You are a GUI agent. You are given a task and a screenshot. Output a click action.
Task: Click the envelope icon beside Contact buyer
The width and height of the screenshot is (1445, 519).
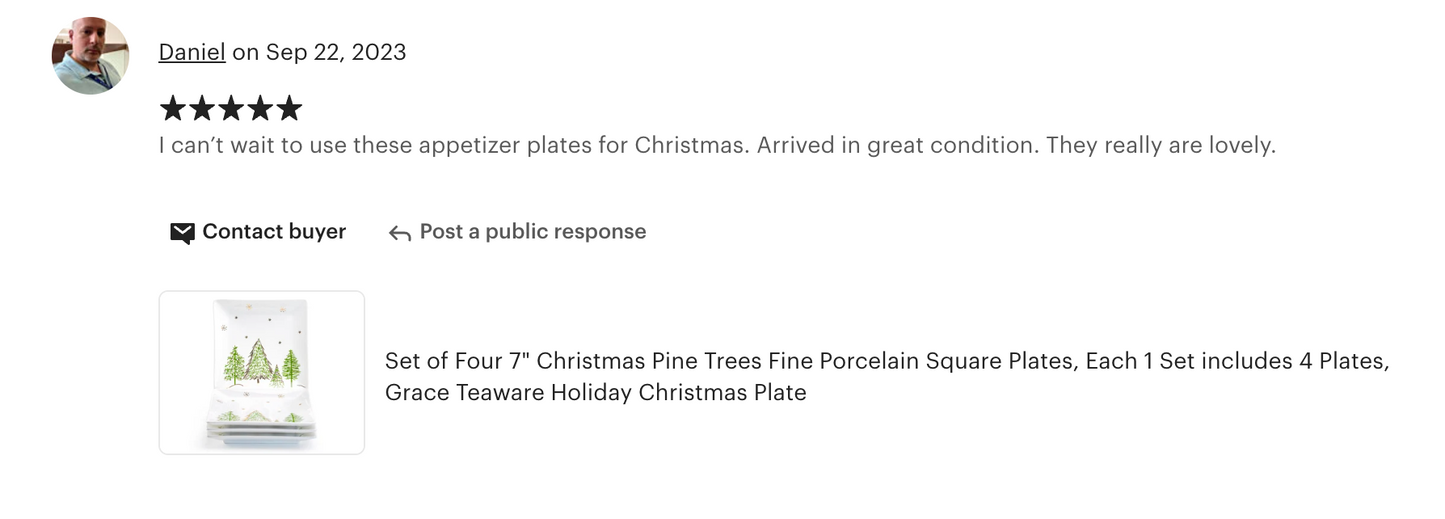click(182, 233)
